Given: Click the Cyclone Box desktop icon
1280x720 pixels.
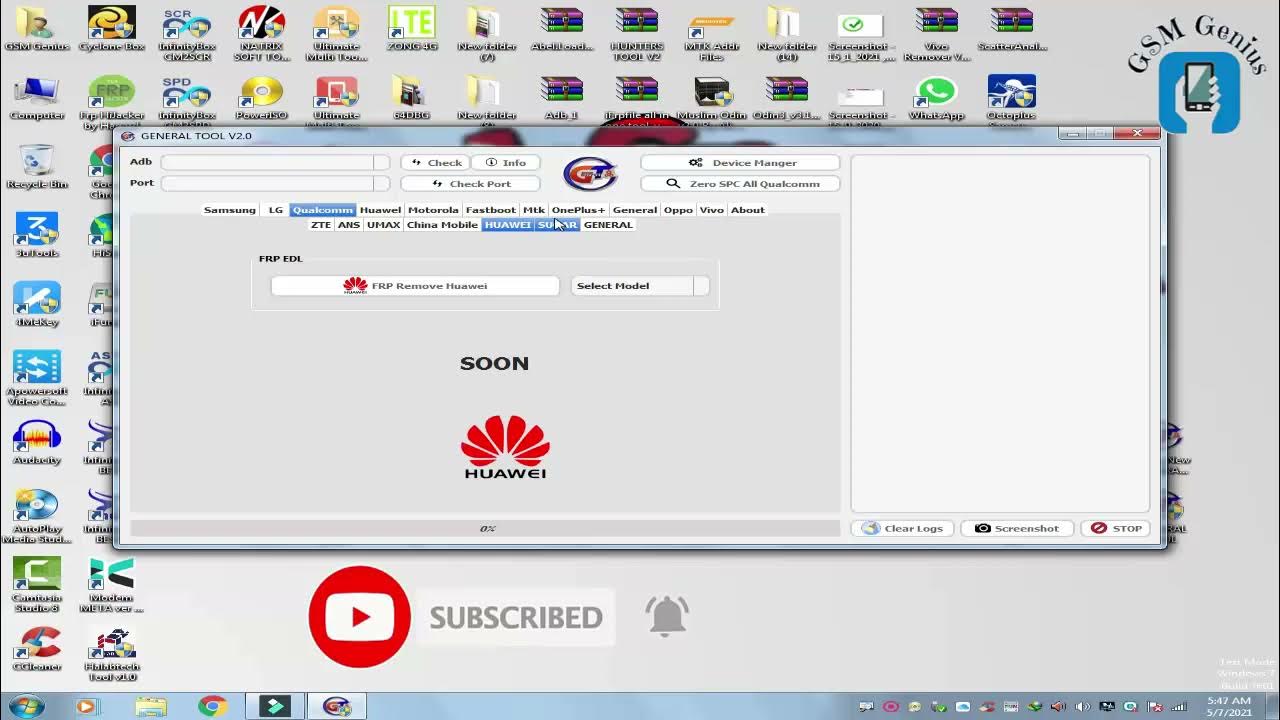Looking at the screenshot, I should point(112,29).
